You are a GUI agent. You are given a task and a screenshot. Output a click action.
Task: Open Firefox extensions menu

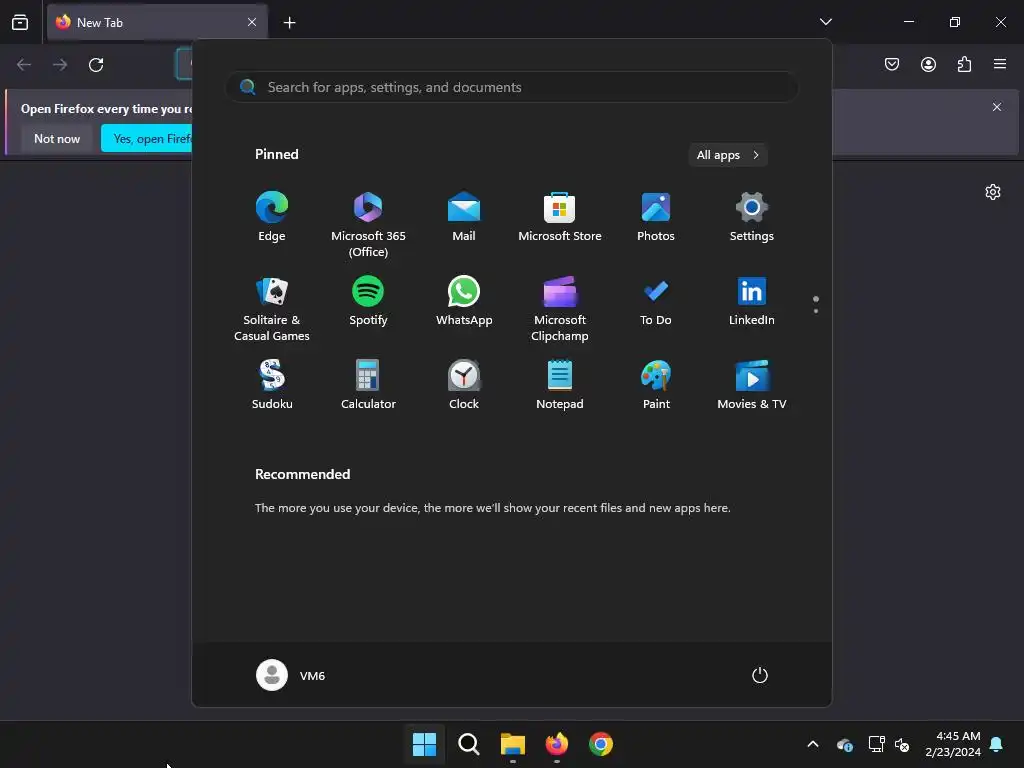pyautogui.click(x=964, y=64)
